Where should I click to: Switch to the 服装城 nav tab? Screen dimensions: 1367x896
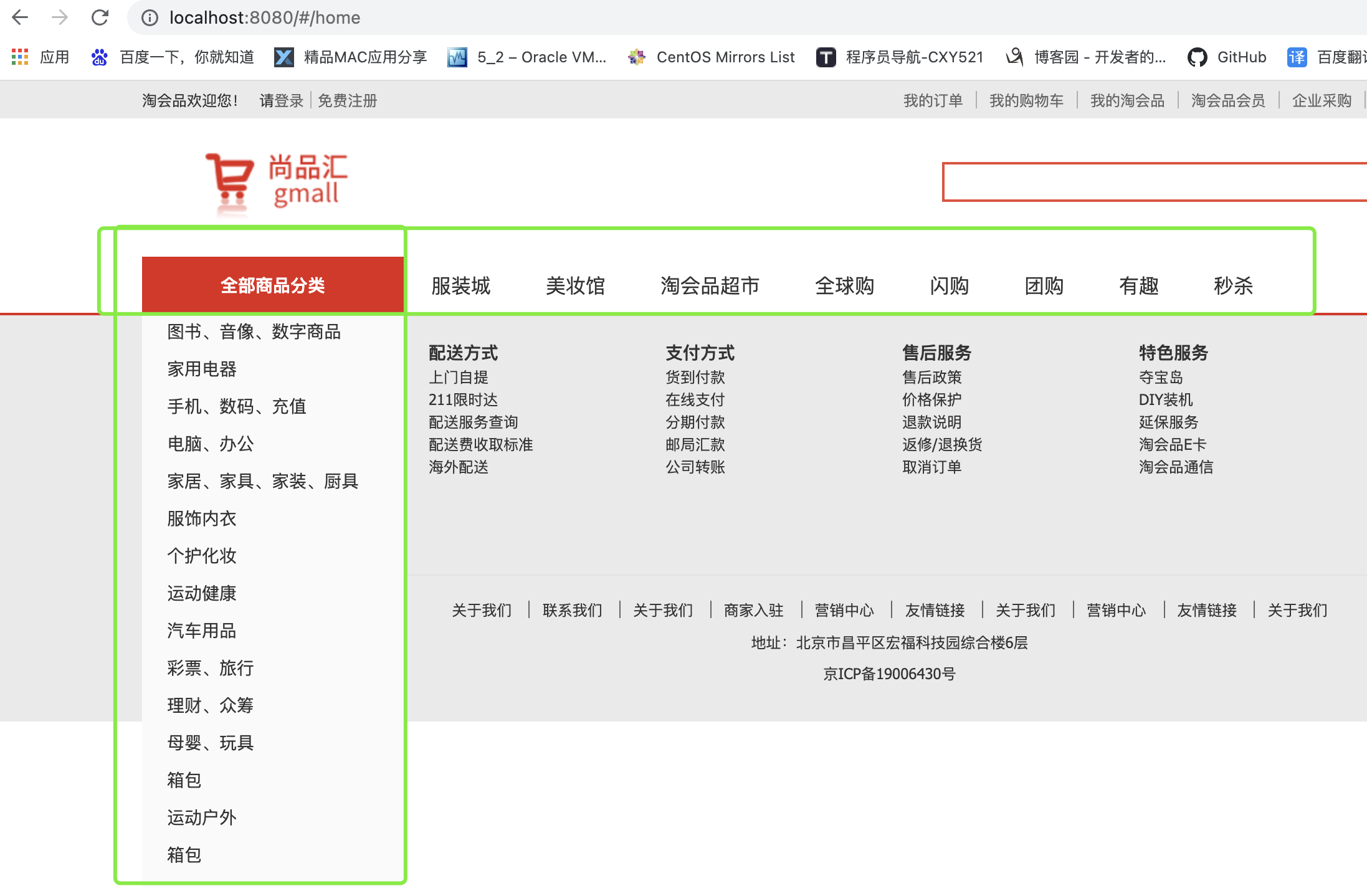tap(460, 285)
